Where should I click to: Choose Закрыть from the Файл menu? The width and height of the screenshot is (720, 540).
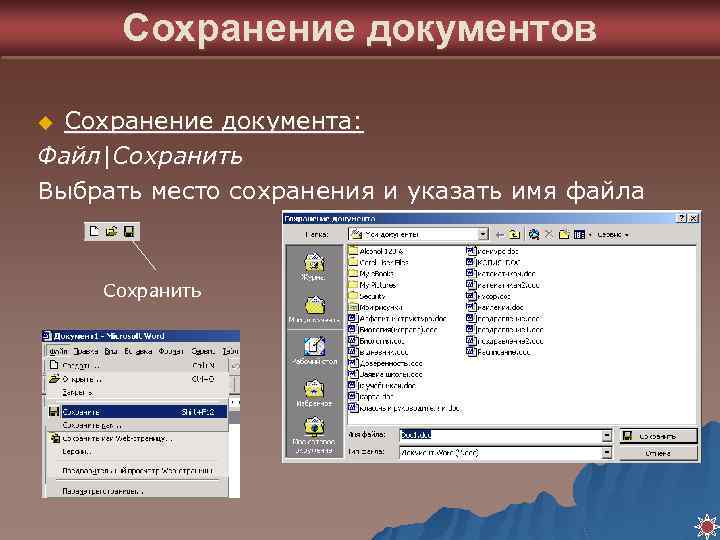(x=137, y=393)
